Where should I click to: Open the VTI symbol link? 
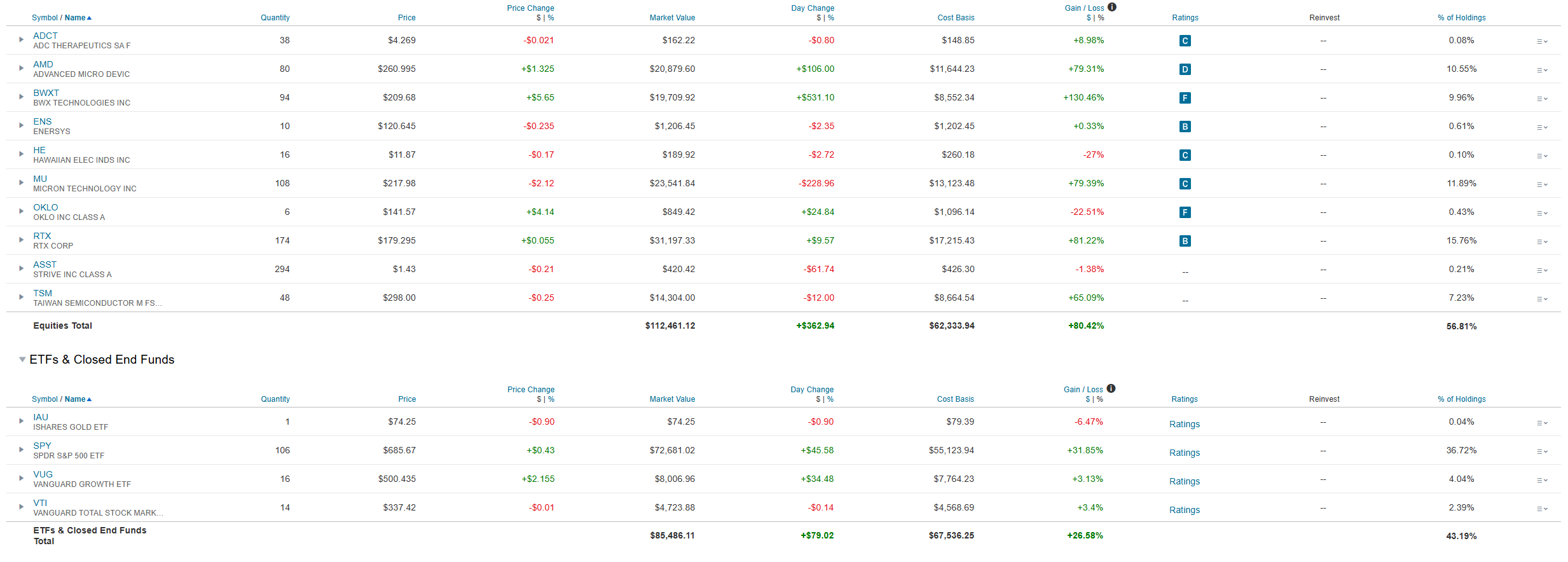[x=40, y=503]
